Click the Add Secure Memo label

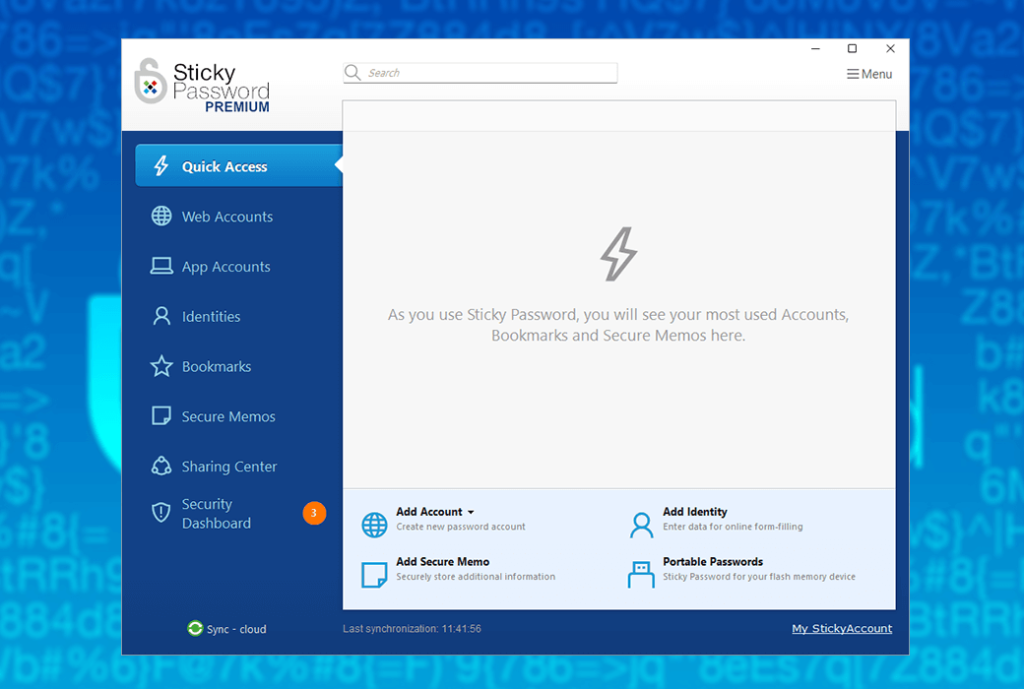pyautogui.click(x=443, y=562)
